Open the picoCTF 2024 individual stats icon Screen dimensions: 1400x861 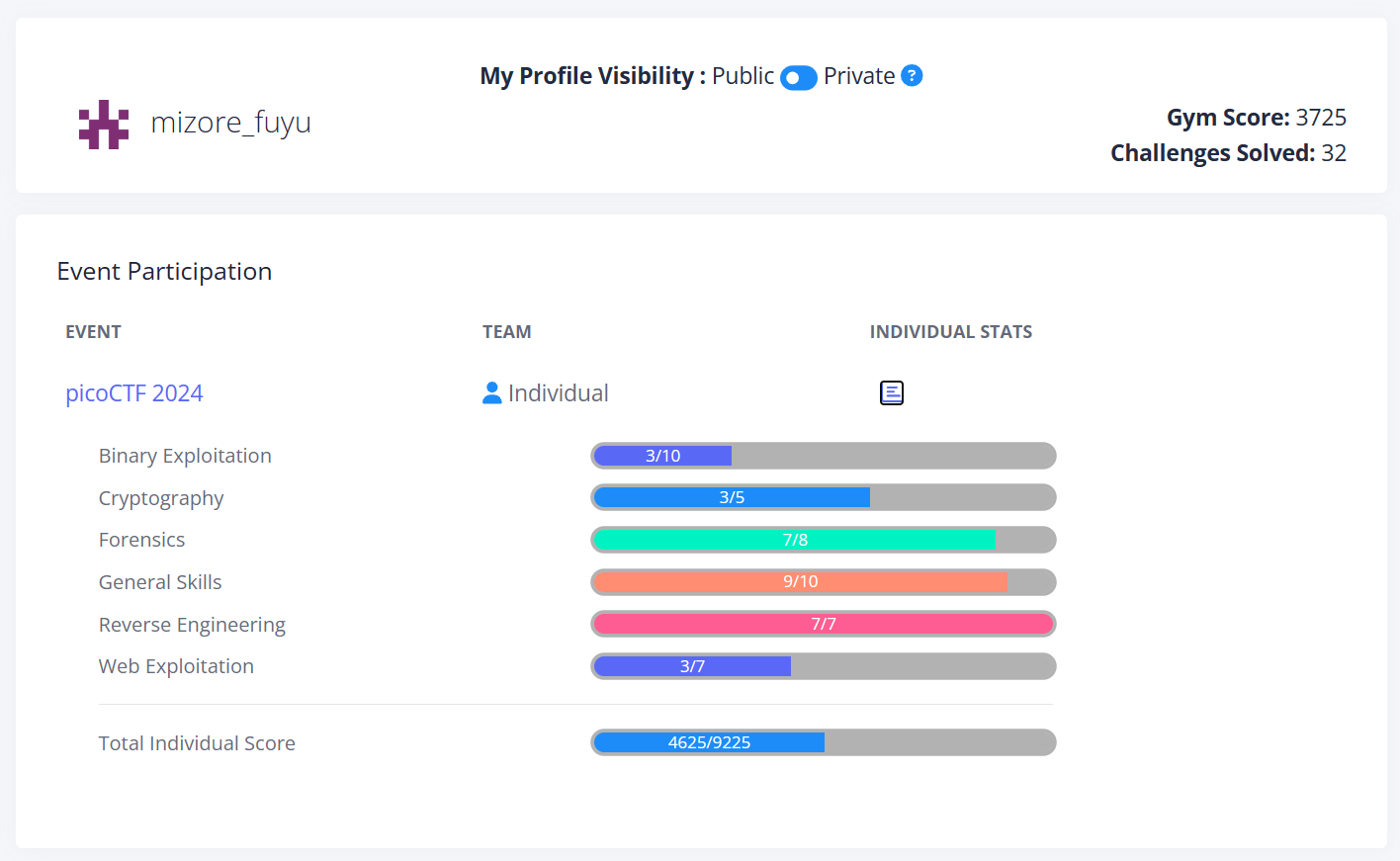pos(892,393)
